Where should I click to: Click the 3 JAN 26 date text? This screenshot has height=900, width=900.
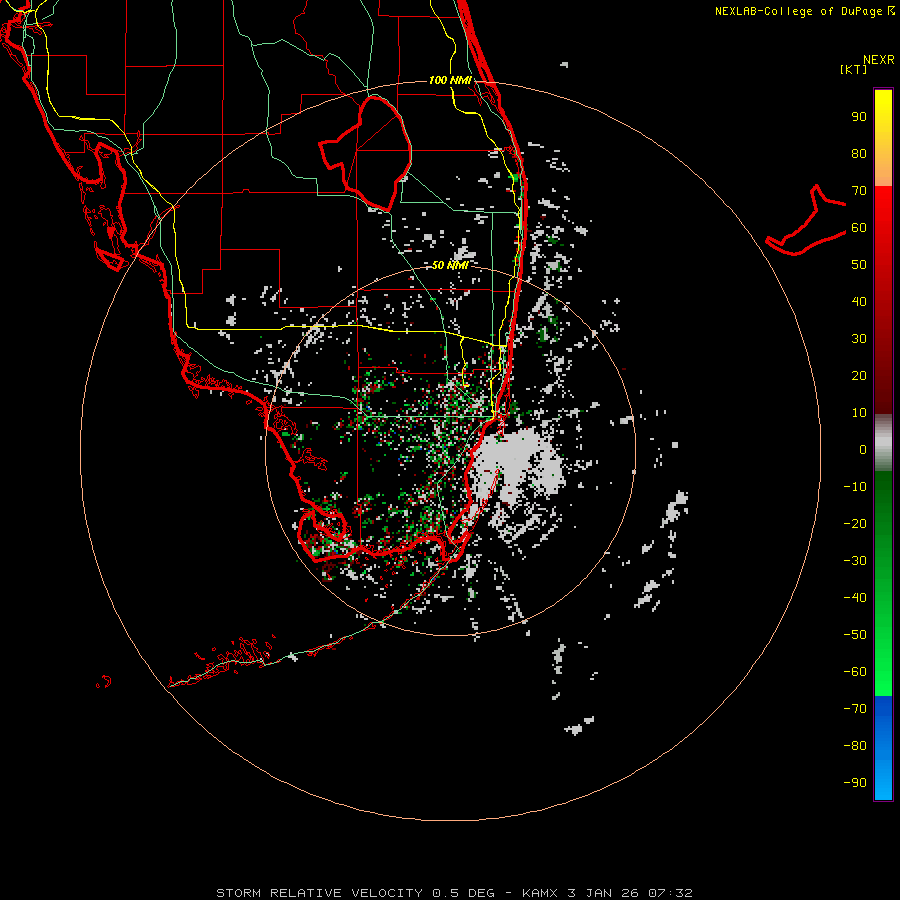602,893
